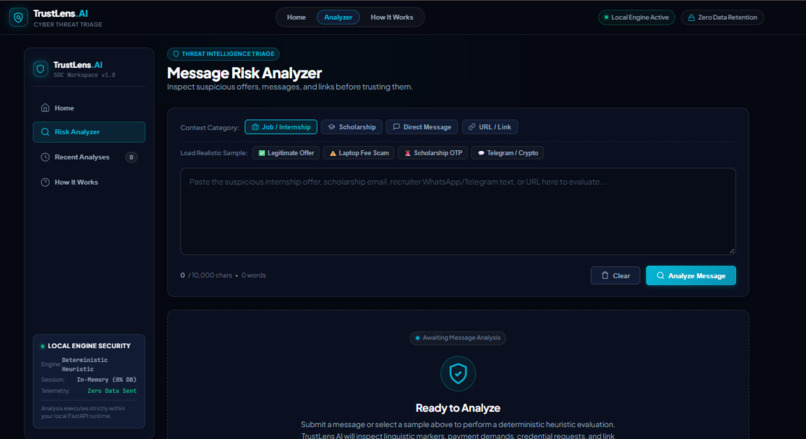
Task: Click the briefcase icon on Job / Internship
Action: click(255, 127)
